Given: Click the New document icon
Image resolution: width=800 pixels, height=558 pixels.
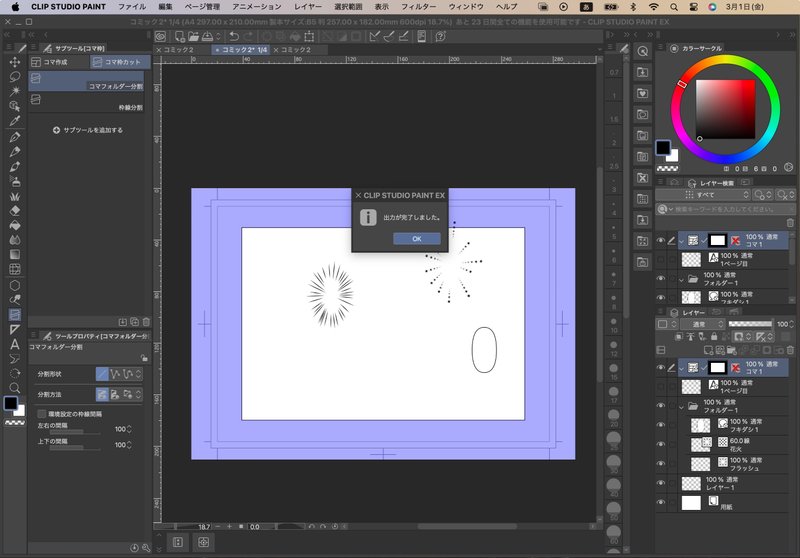Looking at the screenshot, I should tap(180, 36).
